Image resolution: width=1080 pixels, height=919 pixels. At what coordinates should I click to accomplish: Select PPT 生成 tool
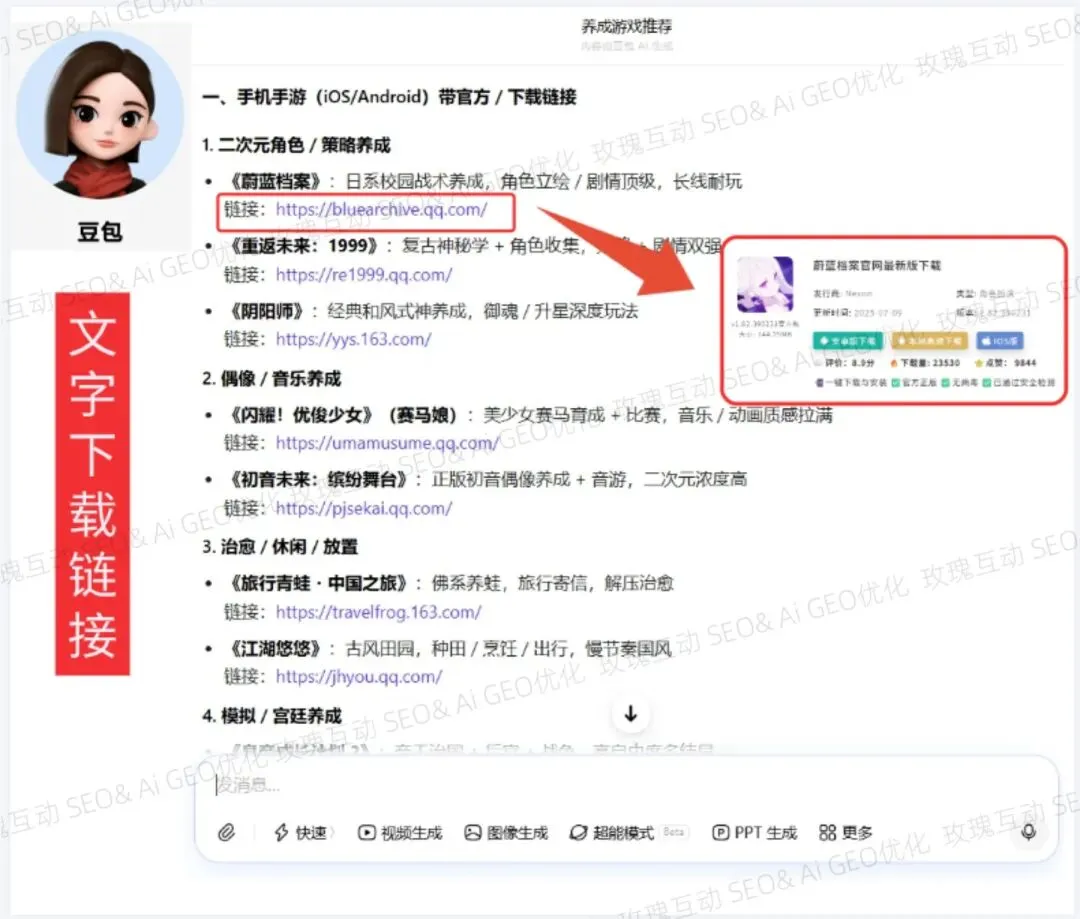click(754, 833)
